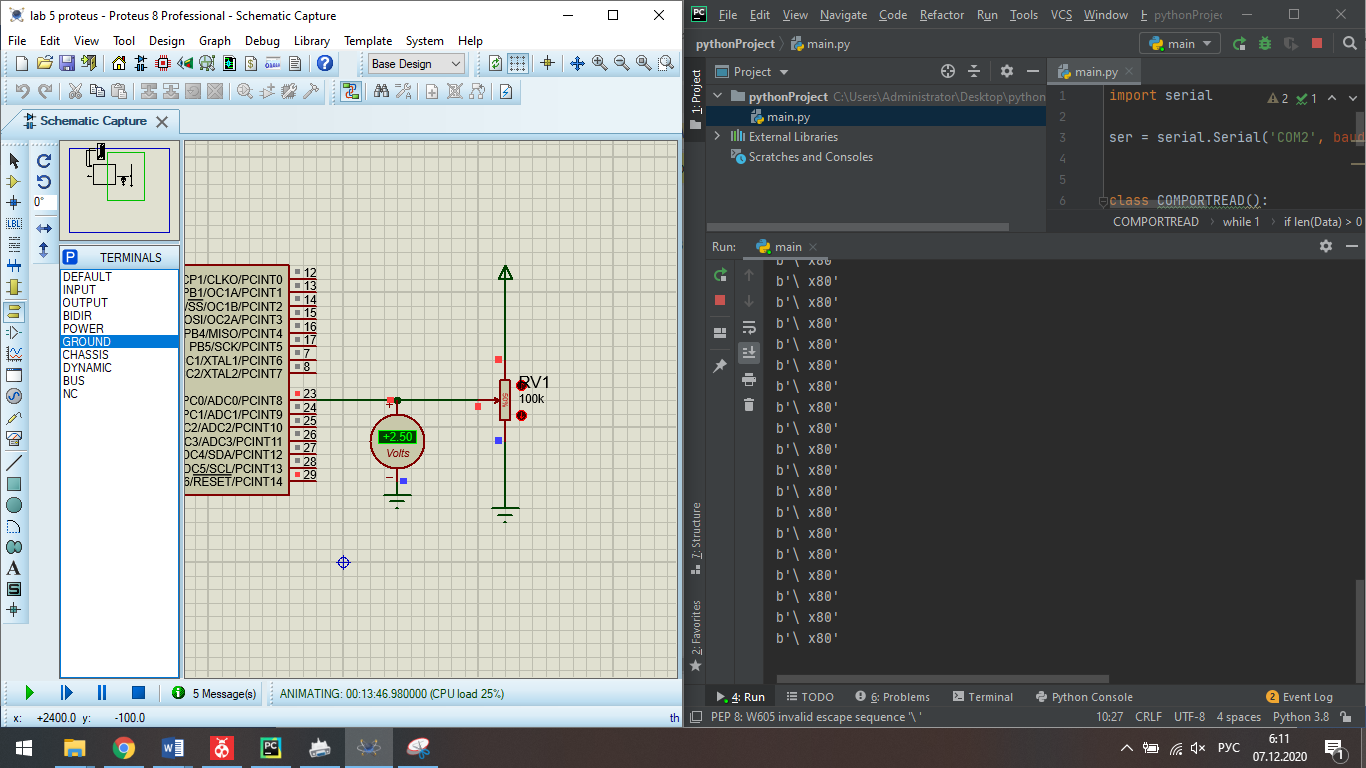Stop the Proteus simulation
This screenshot has width=1366, height=768.
tap(139, 692)
